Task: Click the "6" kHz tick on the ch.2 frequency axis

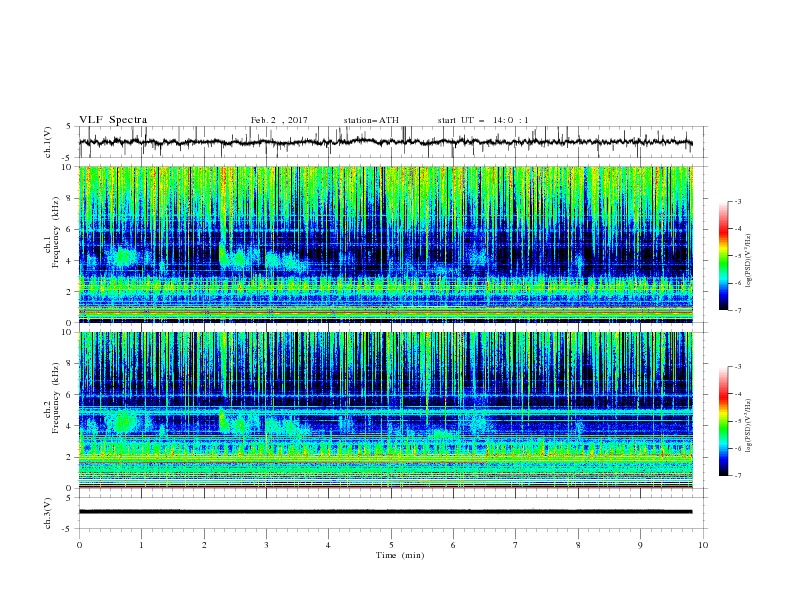Action: [70, 394]
